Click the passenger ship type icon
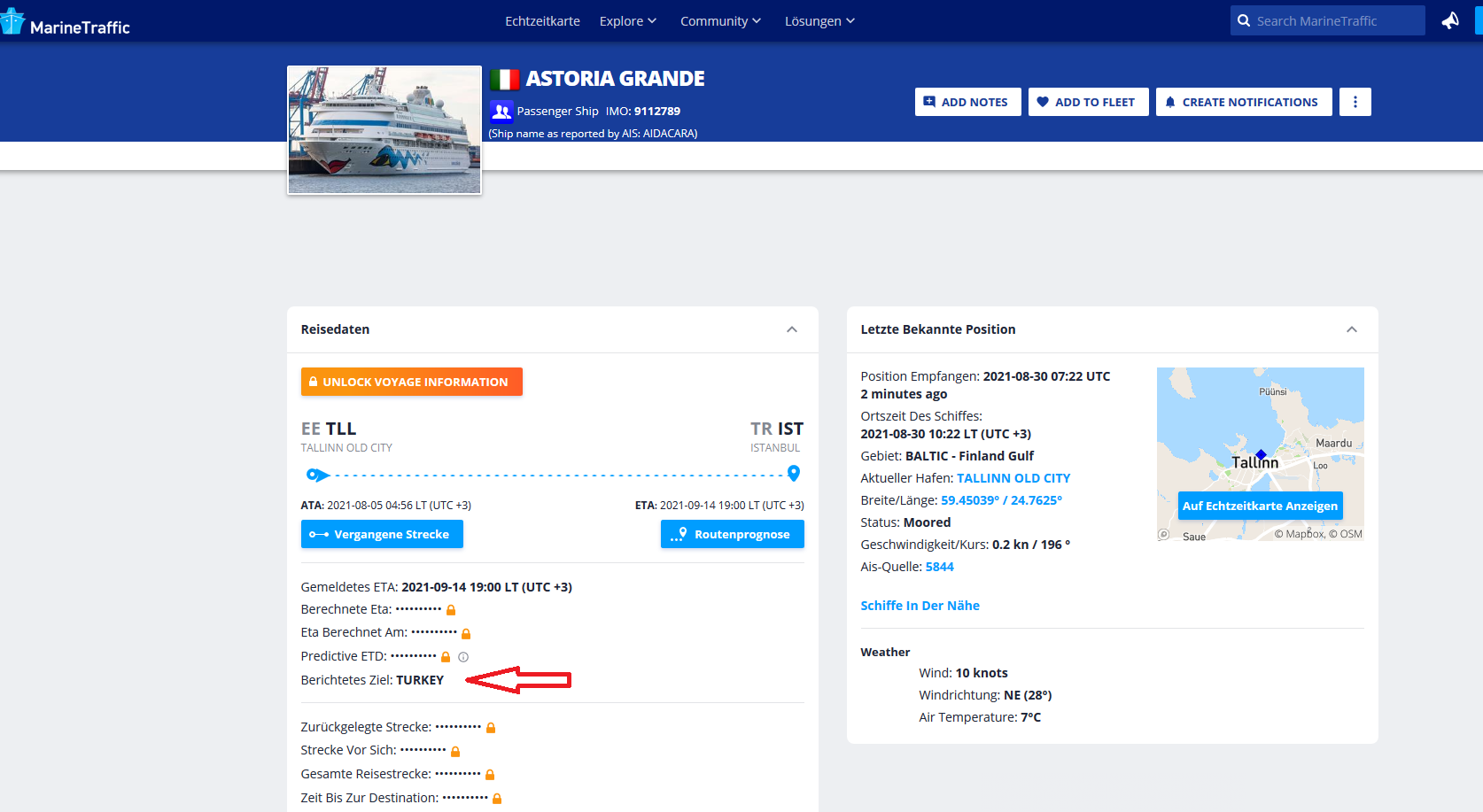Image resolution: width=1483 pixels, height=812 pixels. tap(501, 112)
